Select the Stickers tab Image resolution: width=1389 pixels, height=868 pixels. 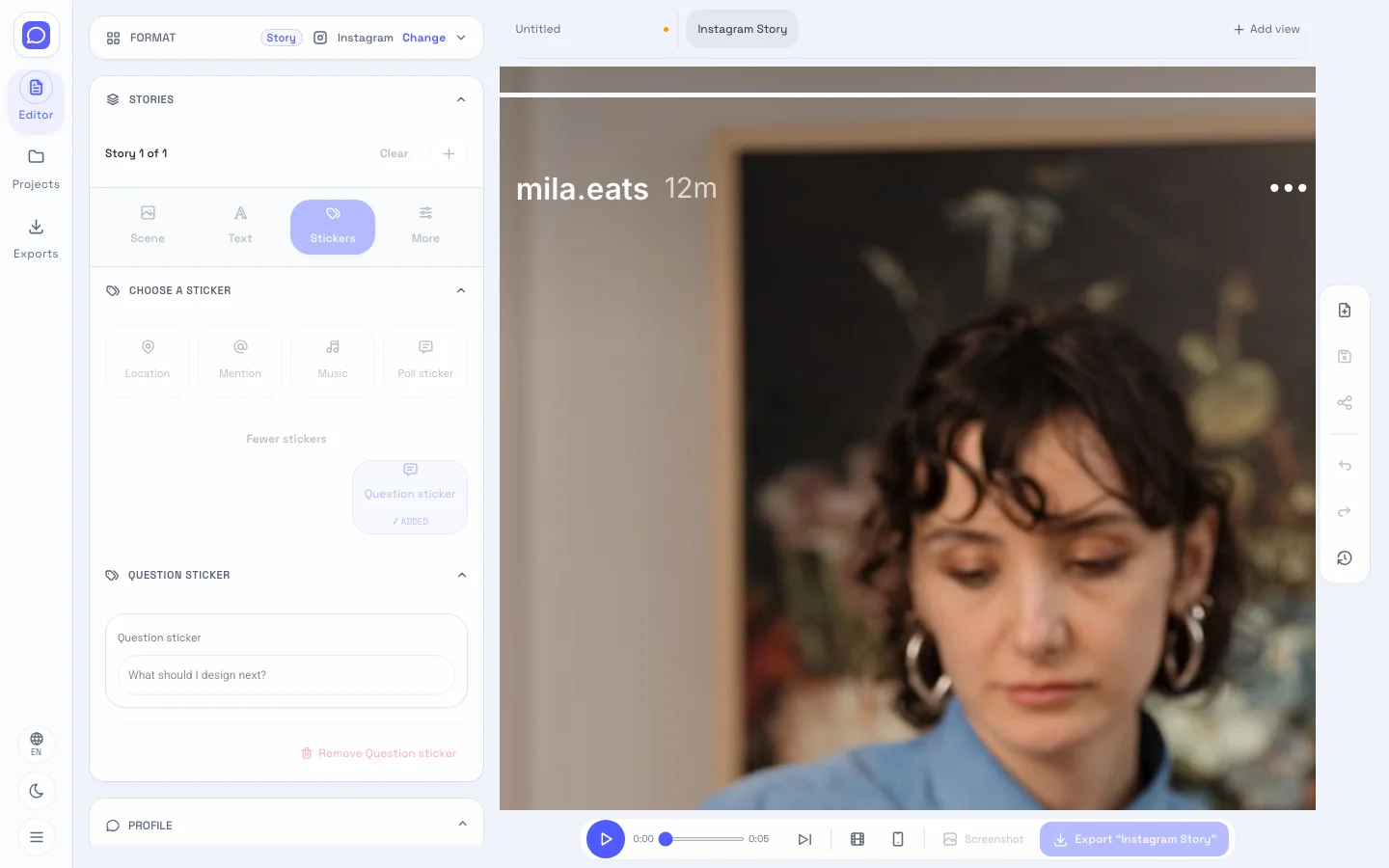(x=333, y=227)
